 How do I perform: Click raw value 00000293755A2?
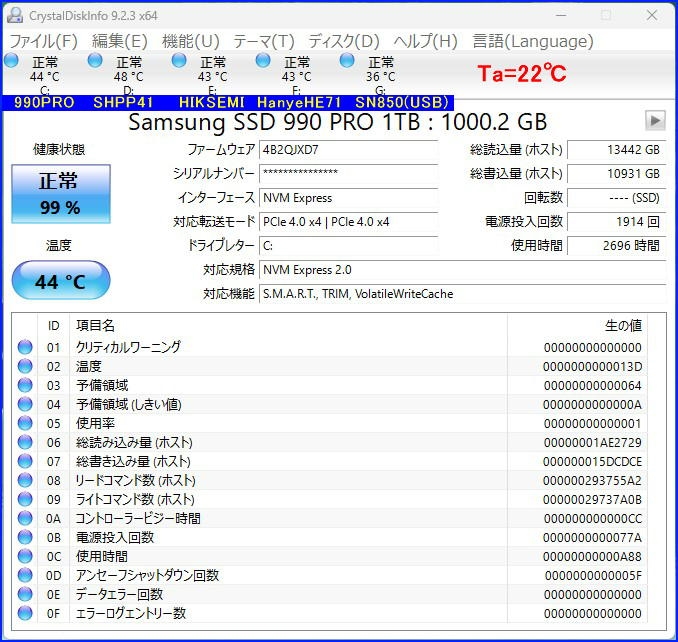(x=592, y=480)
